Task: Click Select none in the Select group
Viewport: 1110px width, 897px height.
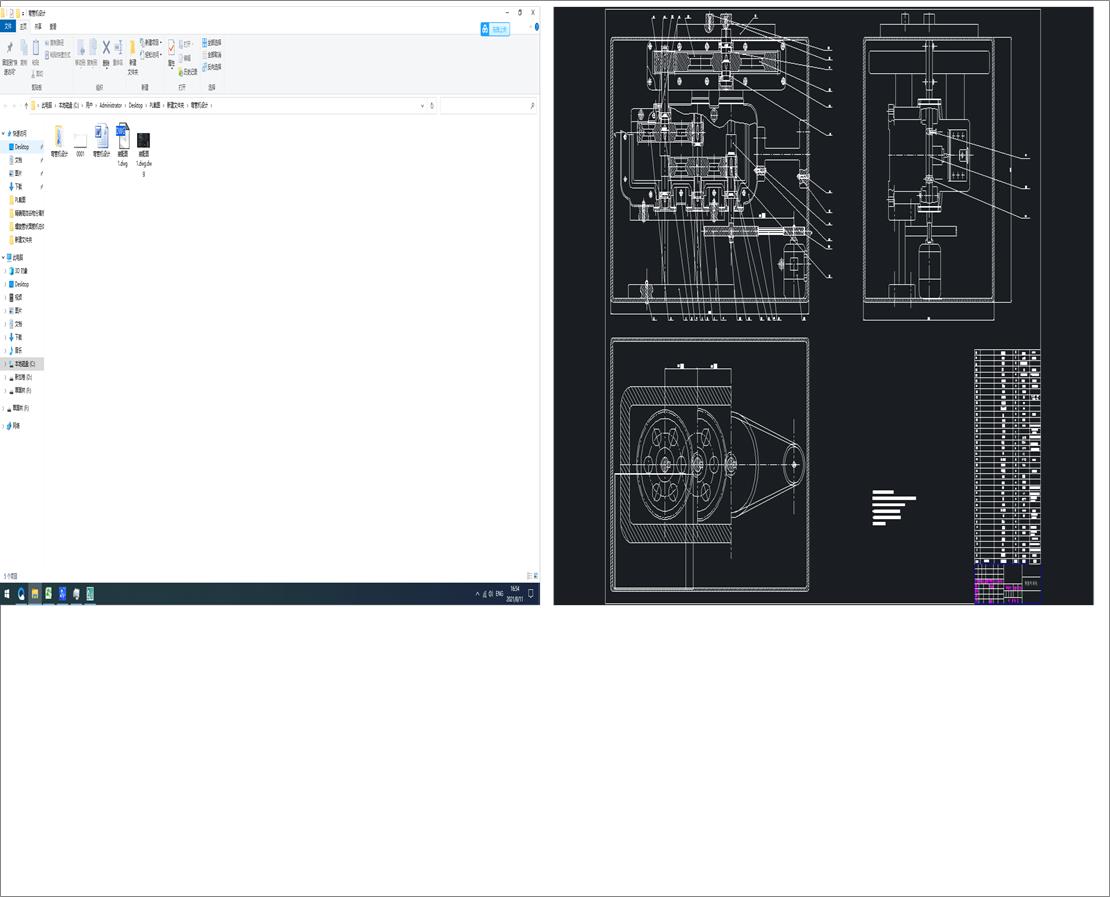Action: (212, 55)
